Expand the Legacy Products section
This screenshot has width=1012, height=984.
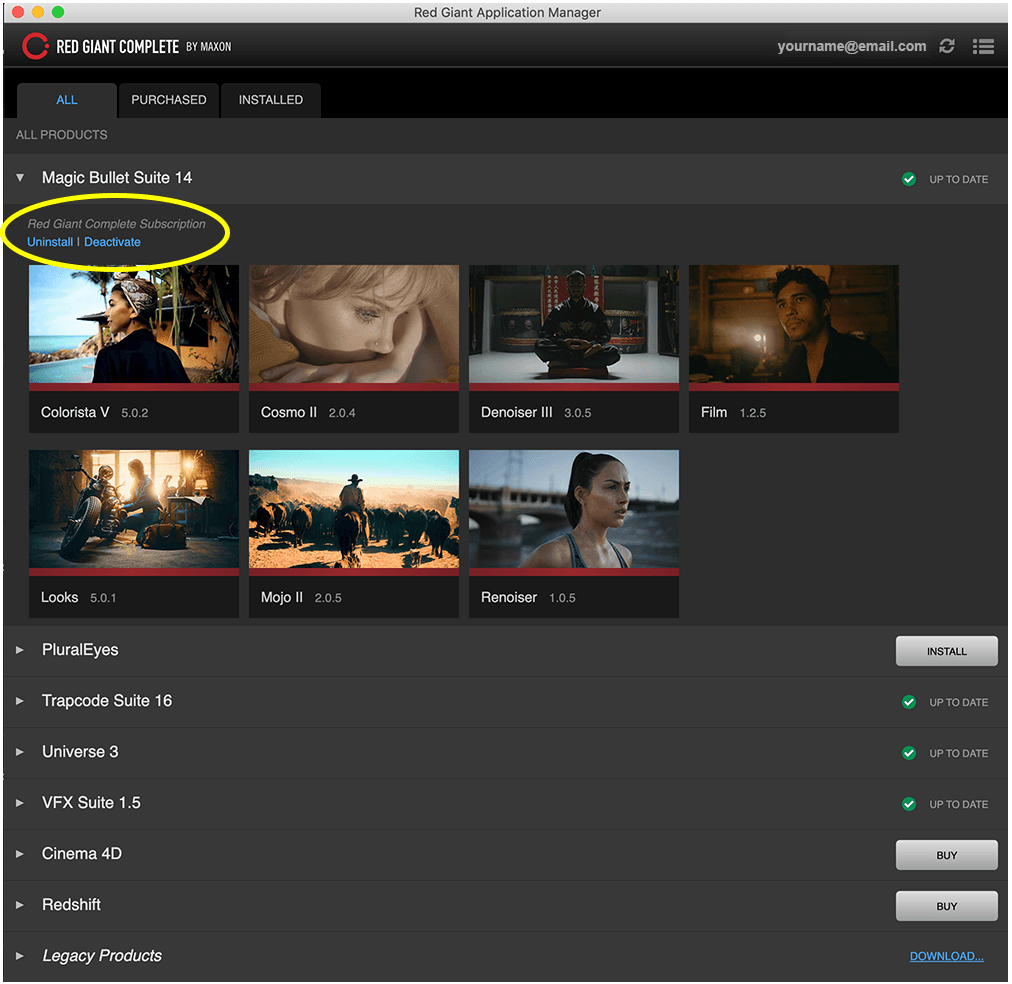[20, 956]
